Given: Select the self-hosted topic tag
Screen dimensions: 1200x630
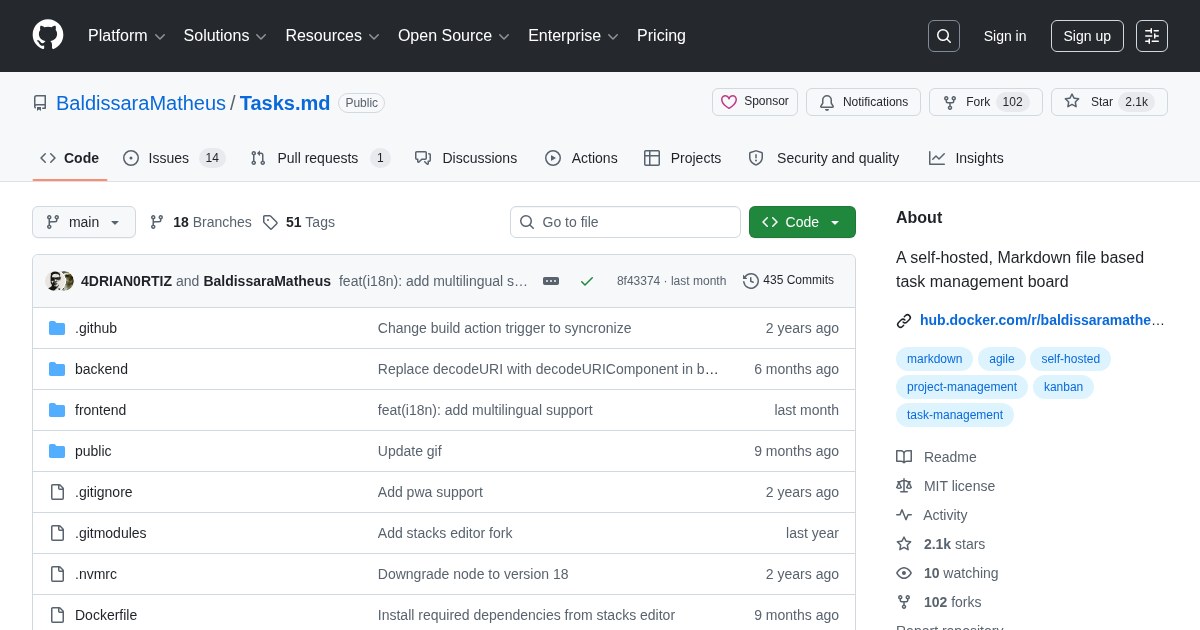Looking at the screenshot, I should coord(1070,359).
